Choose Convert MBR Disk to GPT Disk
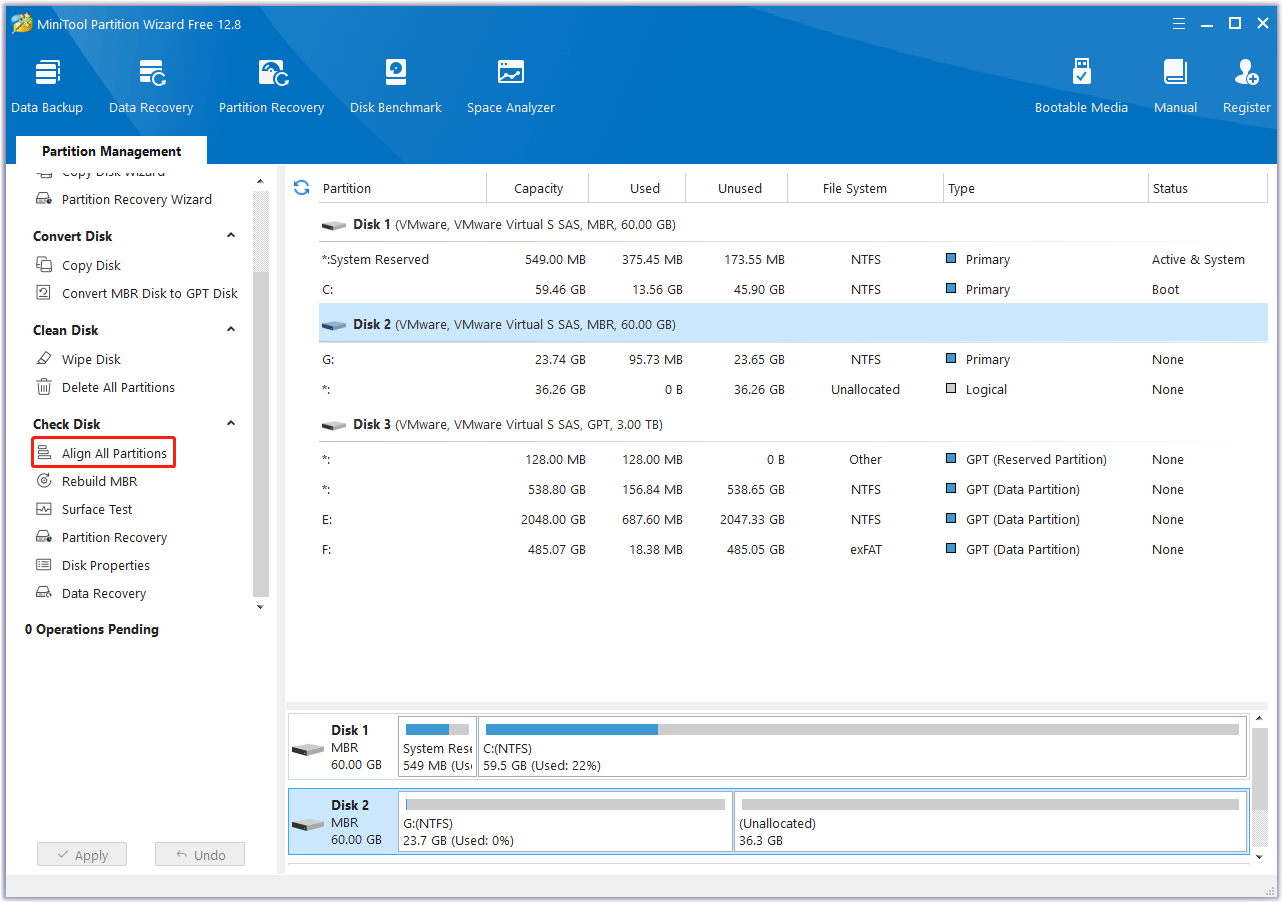Image resolution: width=1282 pixels, height=902 pixels. point(149,293)
